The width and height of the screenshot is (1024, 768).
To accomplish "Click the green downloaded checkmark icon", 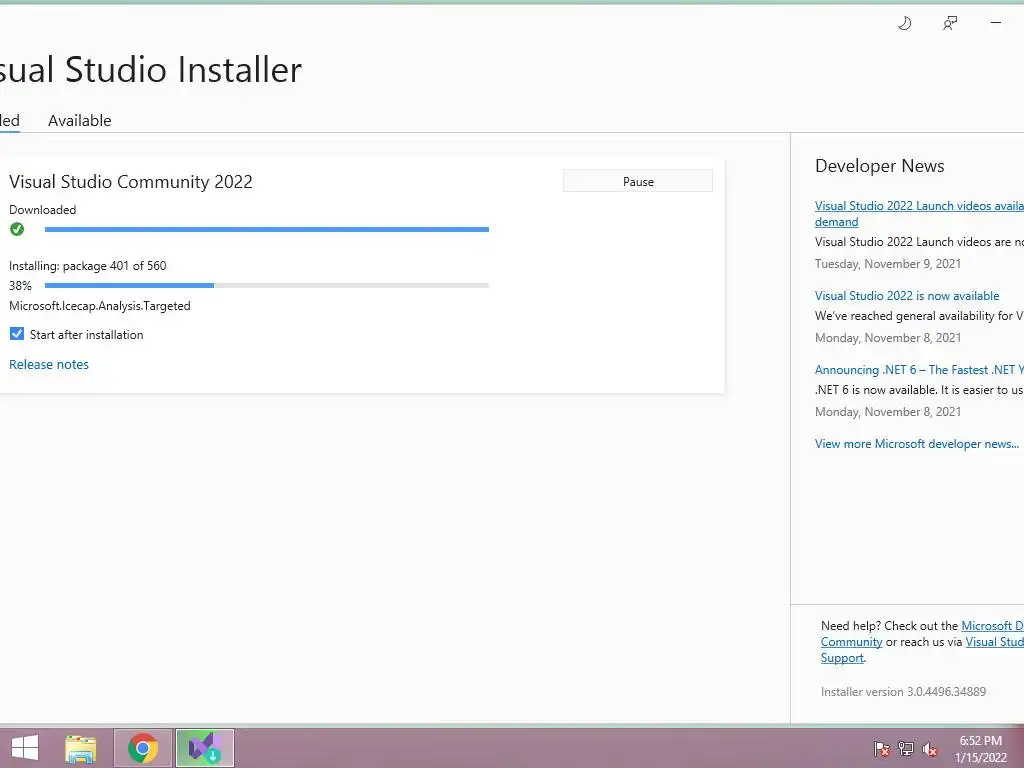I will [x=17, y=229].
